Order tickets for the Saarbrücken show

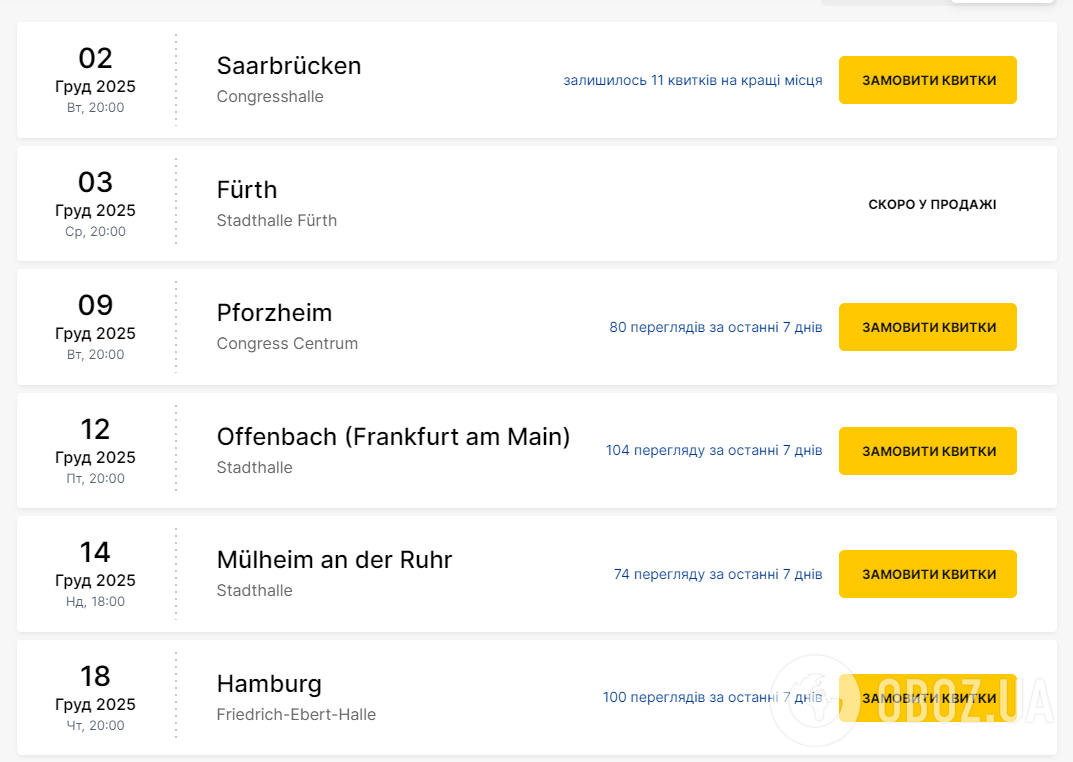pyautogui.click(x=927, y=80)
